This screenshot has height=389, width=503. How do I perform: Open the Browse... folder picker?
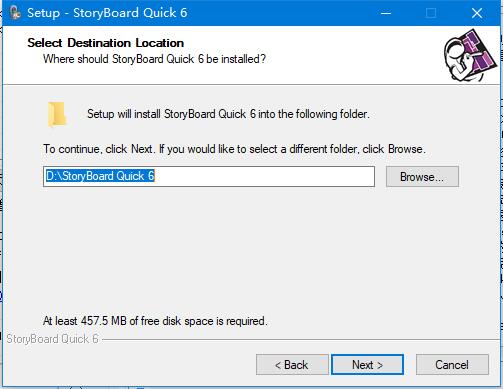[x=422, y=177]
